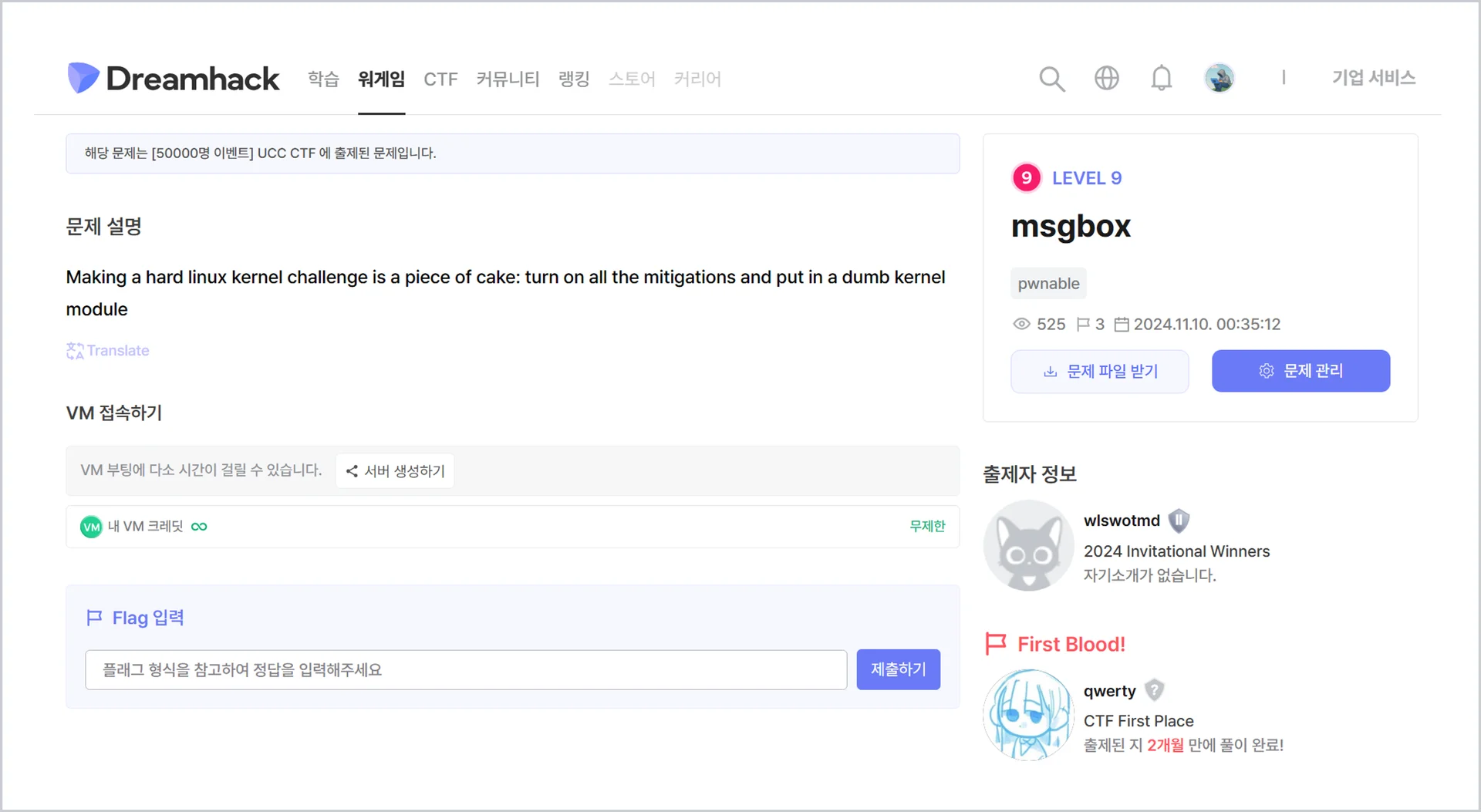Click the question mark badge next to qwerty
This screenshot has height=812, width=1481.
pyautogui.click(x=1154, y=690)
